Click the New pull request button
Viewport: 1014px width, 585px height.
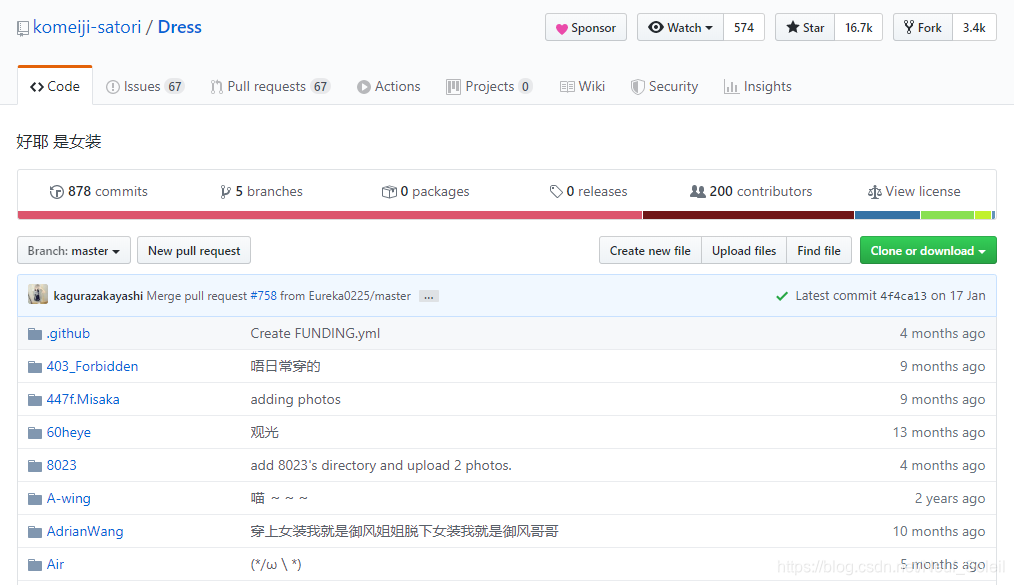194,251
